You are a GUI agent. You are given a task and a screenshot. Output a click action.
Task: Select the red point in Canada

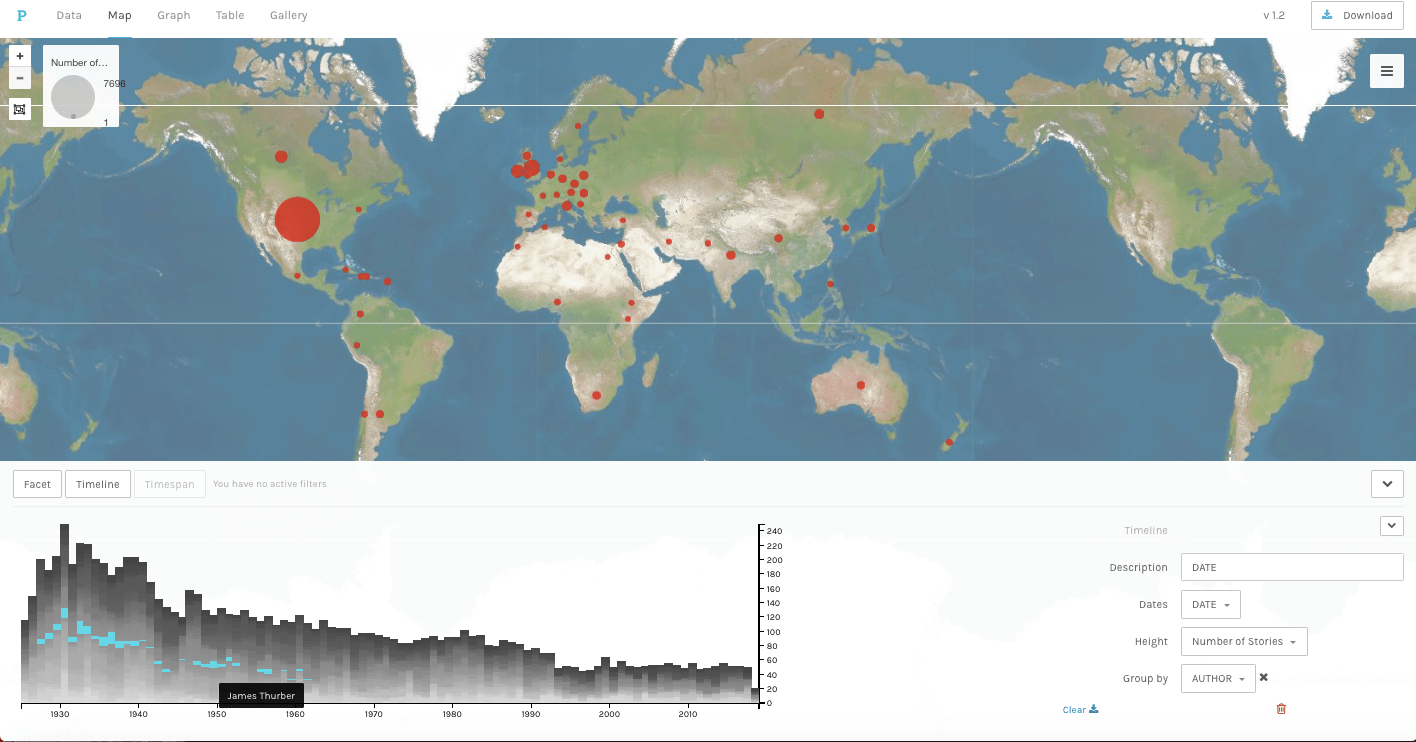click(281, 156)
